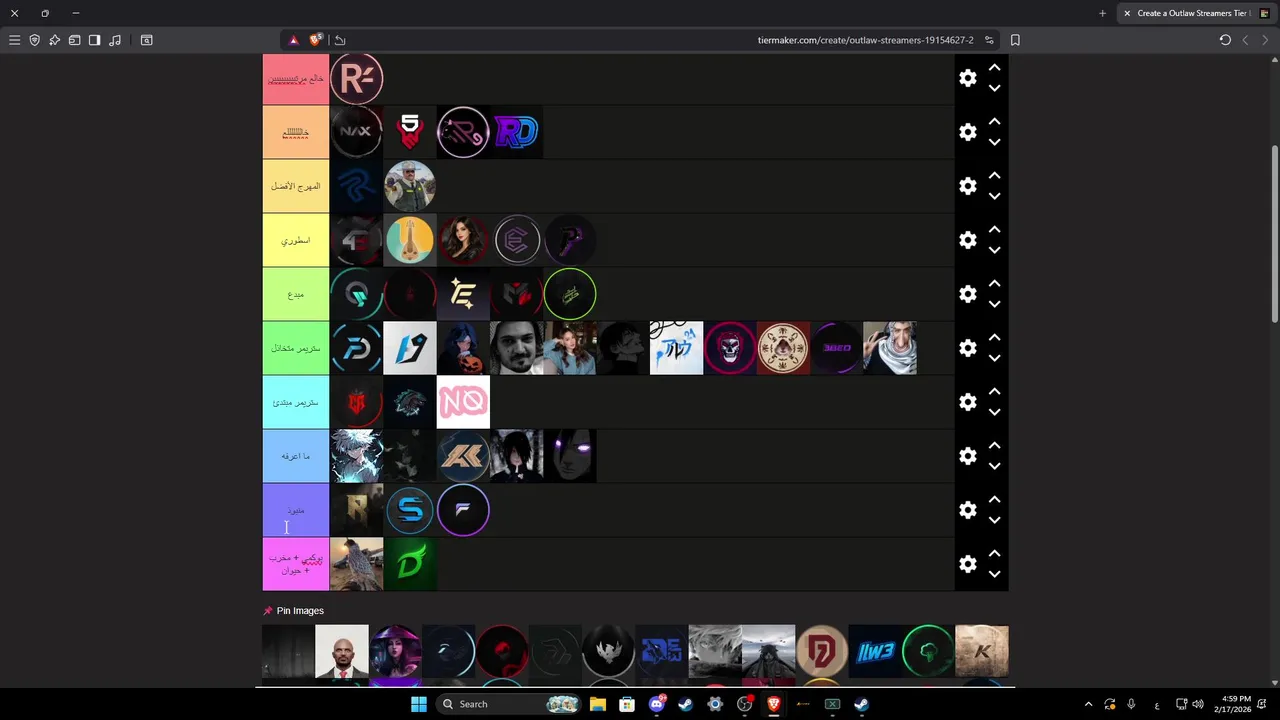Open settings gear for the مبدع tier row

click(967, 294)
